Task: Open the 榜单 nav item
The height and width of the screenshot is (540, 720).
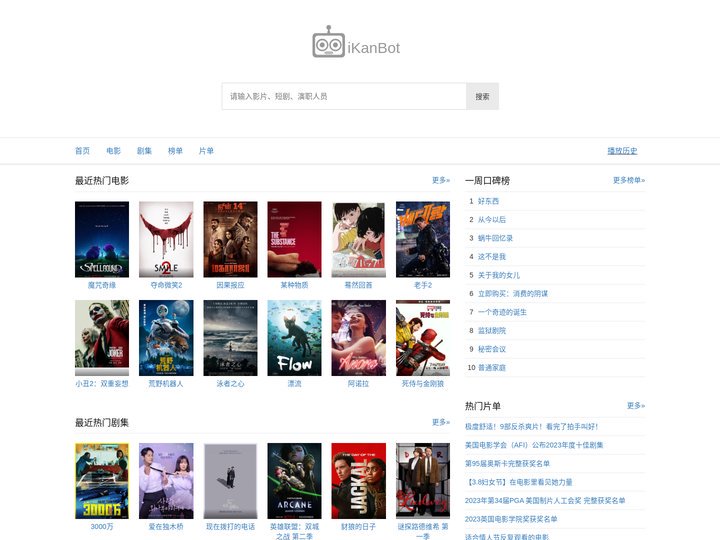Action: (175, 151)
